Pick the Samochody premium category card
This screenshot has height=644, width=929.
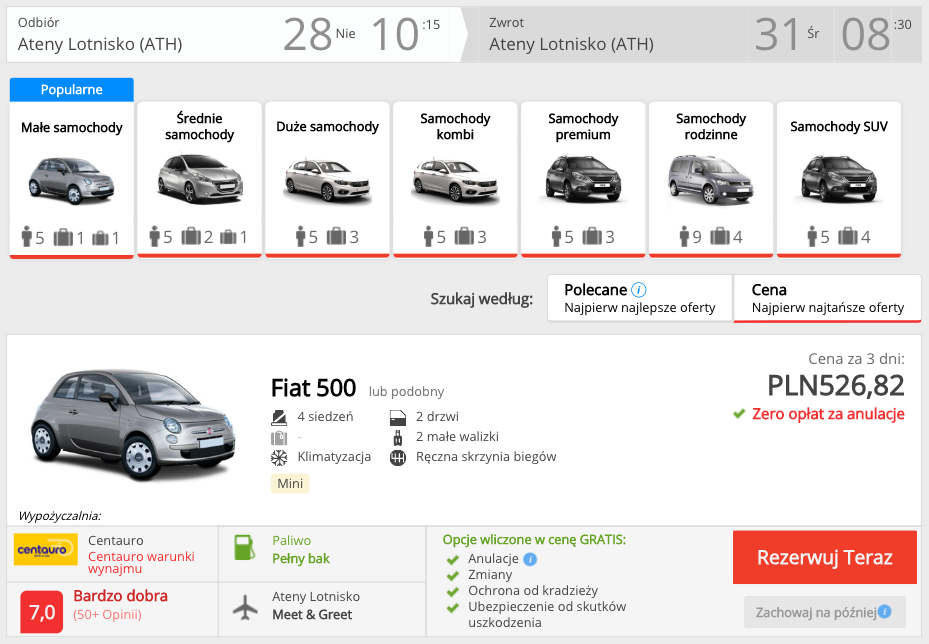[583, 178]
